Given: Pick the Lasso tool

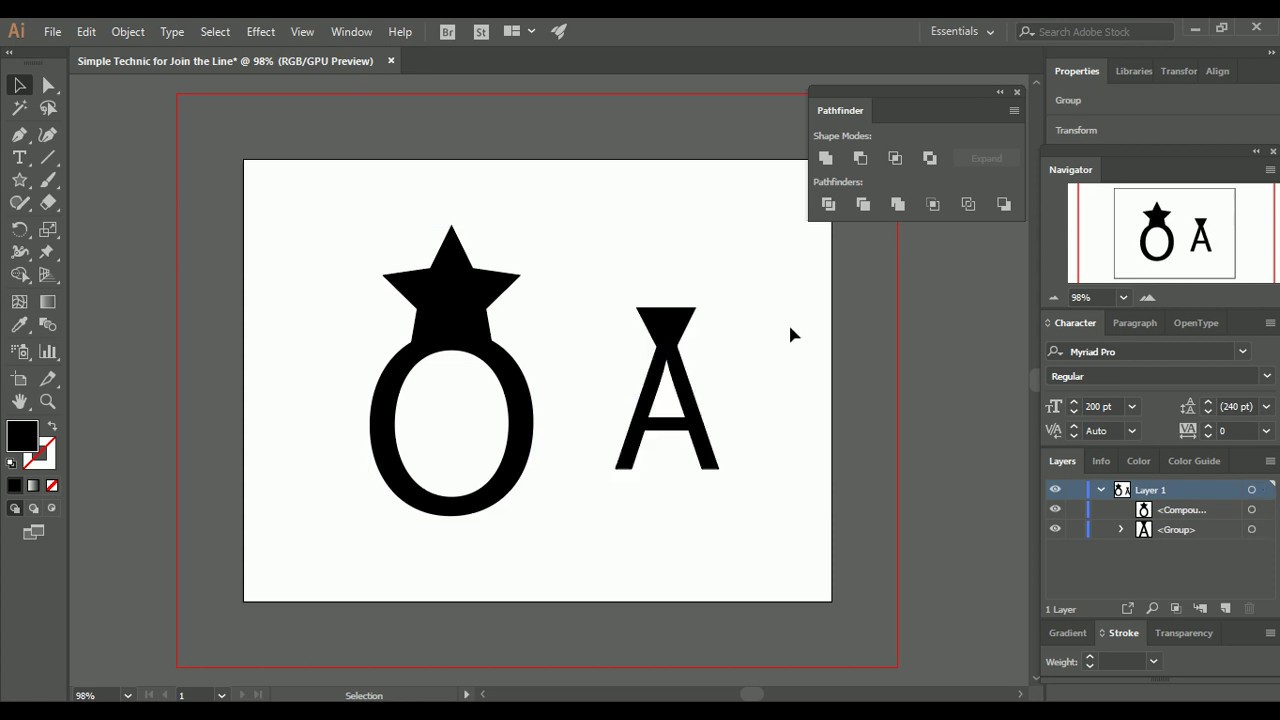Looking at the screenshot, I should point(48,109).
